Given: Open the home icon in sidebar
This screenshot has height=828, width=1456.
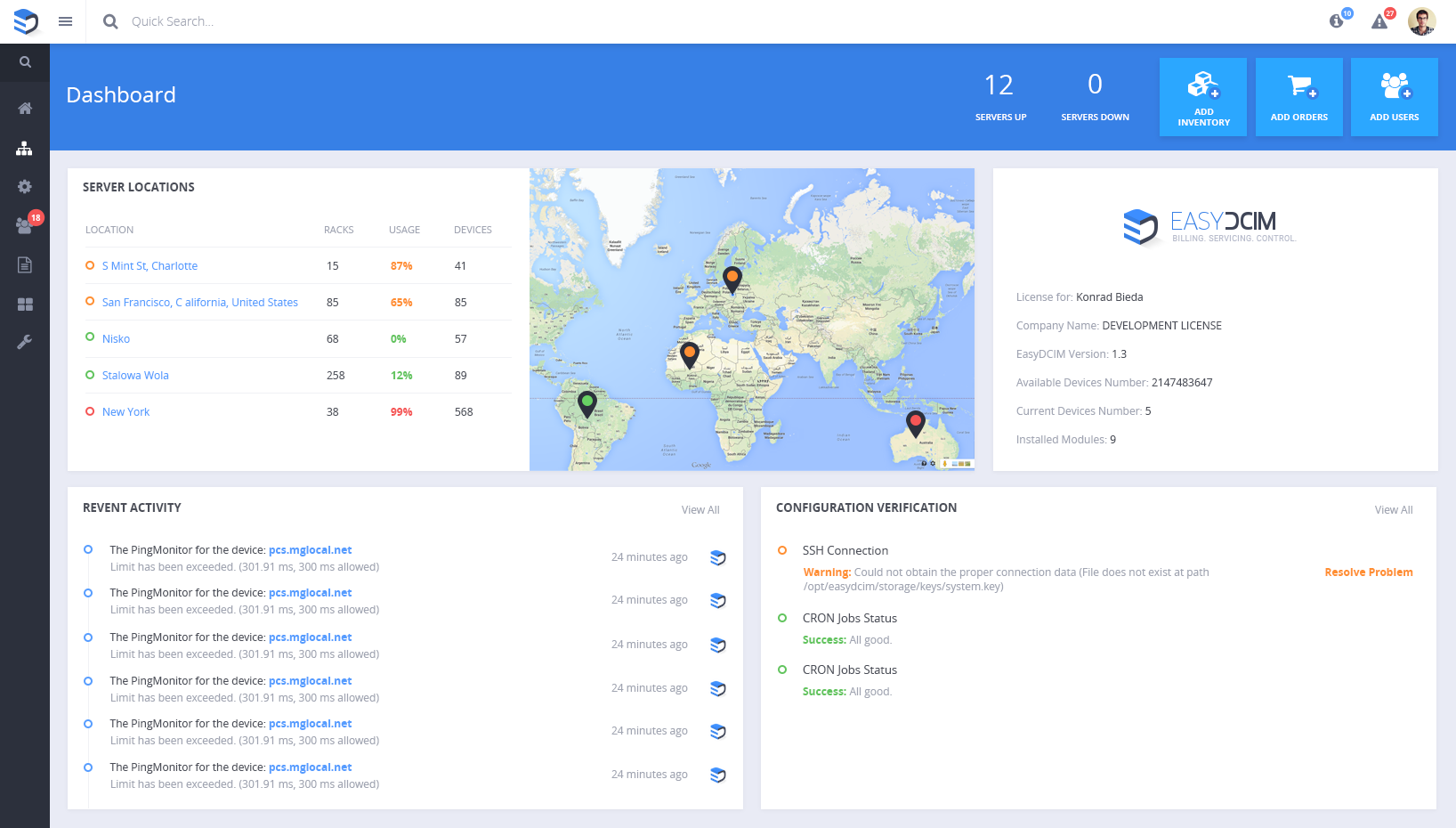Looking at the screenshot, I should pos(25,109).
